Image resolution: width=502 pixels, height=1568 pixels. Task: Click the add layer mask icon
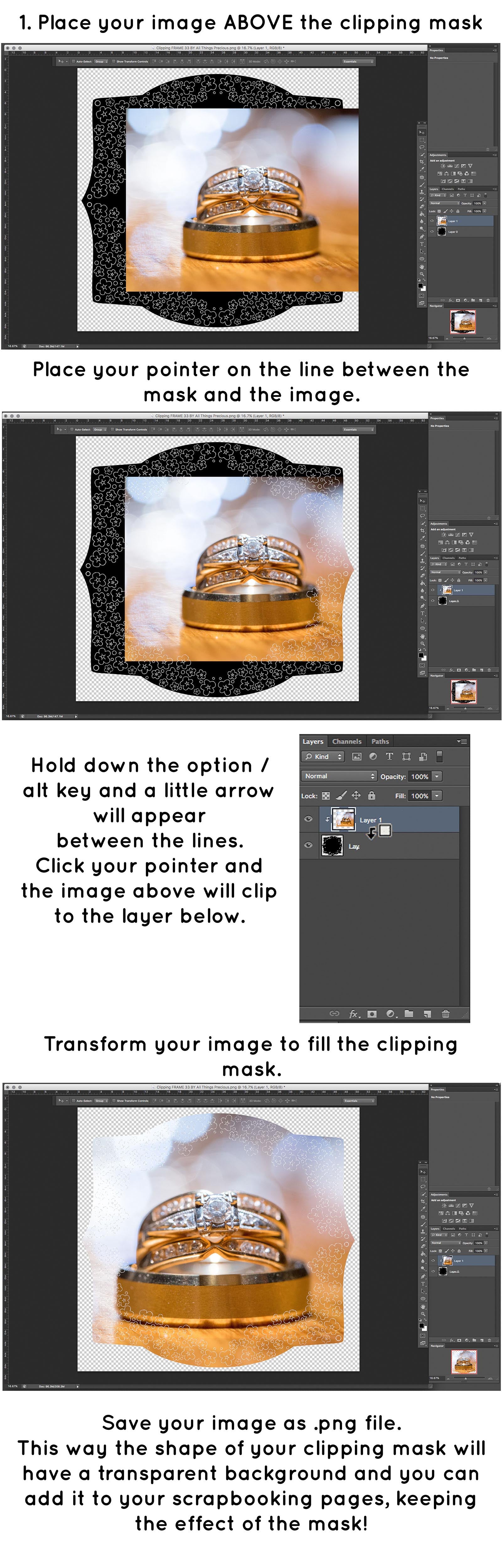point(372,1013)
